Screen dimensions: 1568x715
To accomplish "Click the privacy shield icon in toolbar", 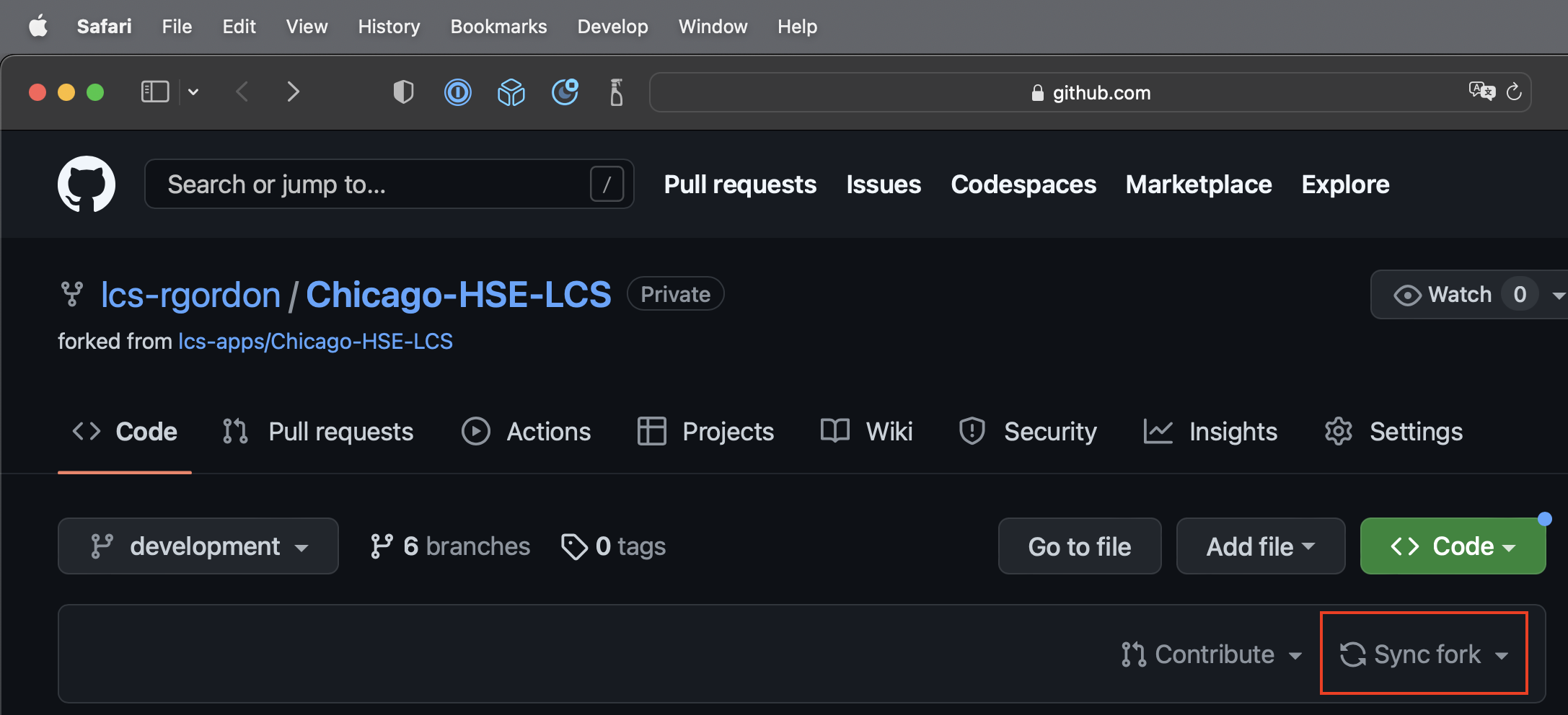I will (x=403, y=92).
